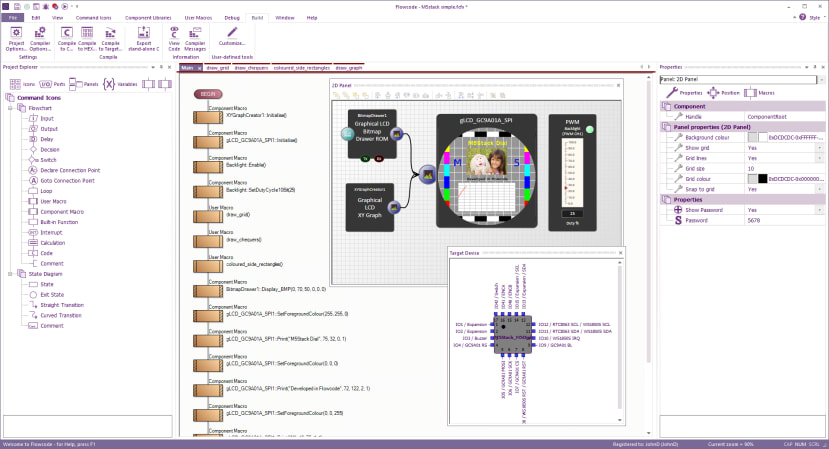Toggle the PWM backlight green LED
829x449 pixels.
tap(590, 129)
